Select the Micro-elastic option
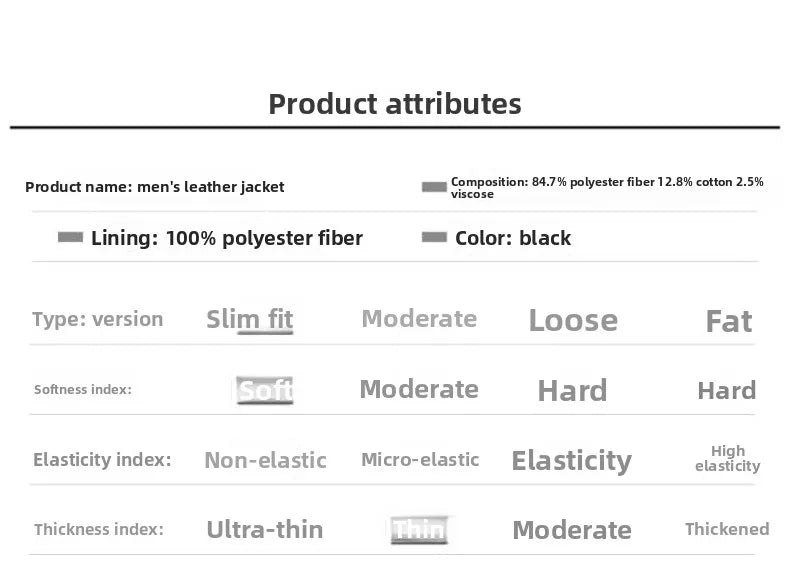 point(420,460)
